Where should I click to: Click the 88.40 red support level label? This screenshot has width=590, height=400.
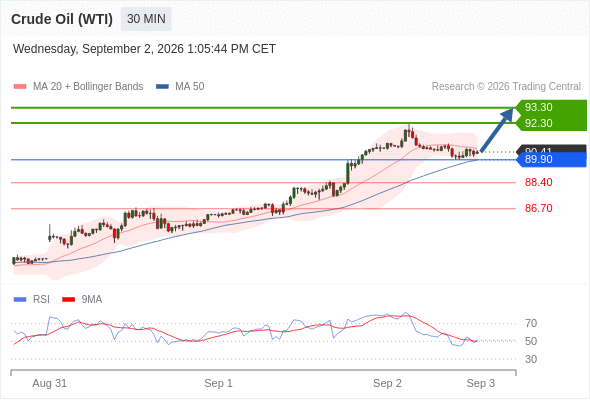[538, 183]
